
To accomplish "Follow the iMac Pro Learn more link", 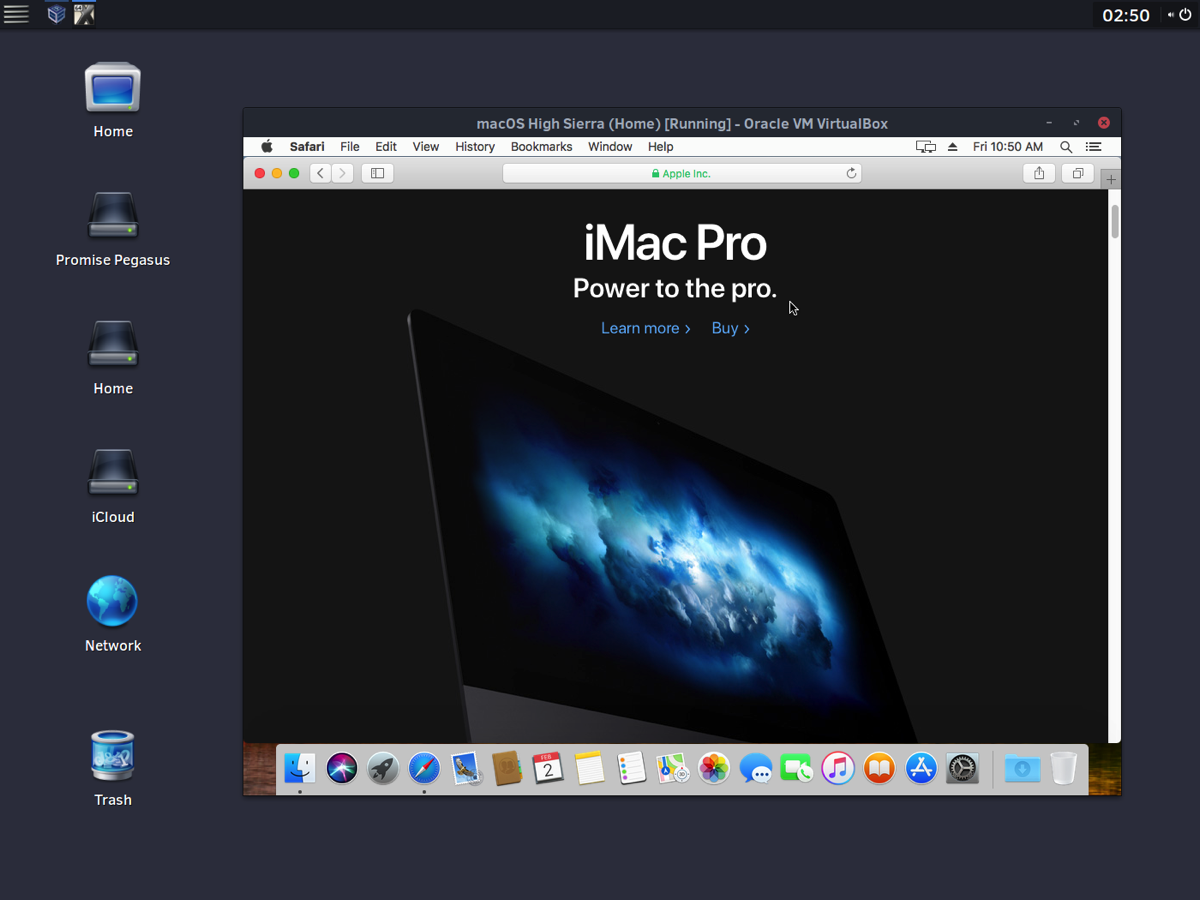I will click(646, 328).
